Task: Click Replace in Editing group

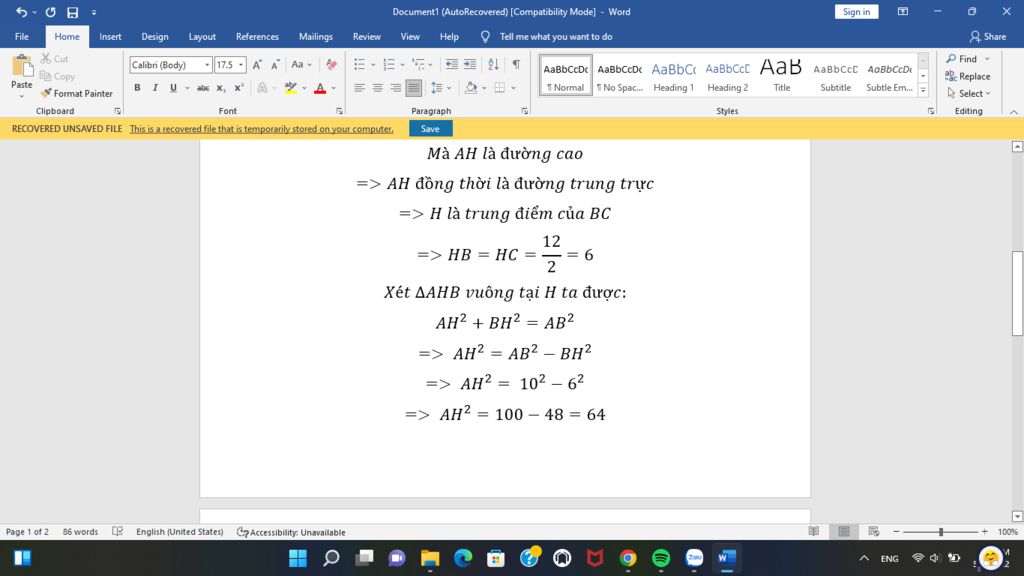Action: click(968, 76)
